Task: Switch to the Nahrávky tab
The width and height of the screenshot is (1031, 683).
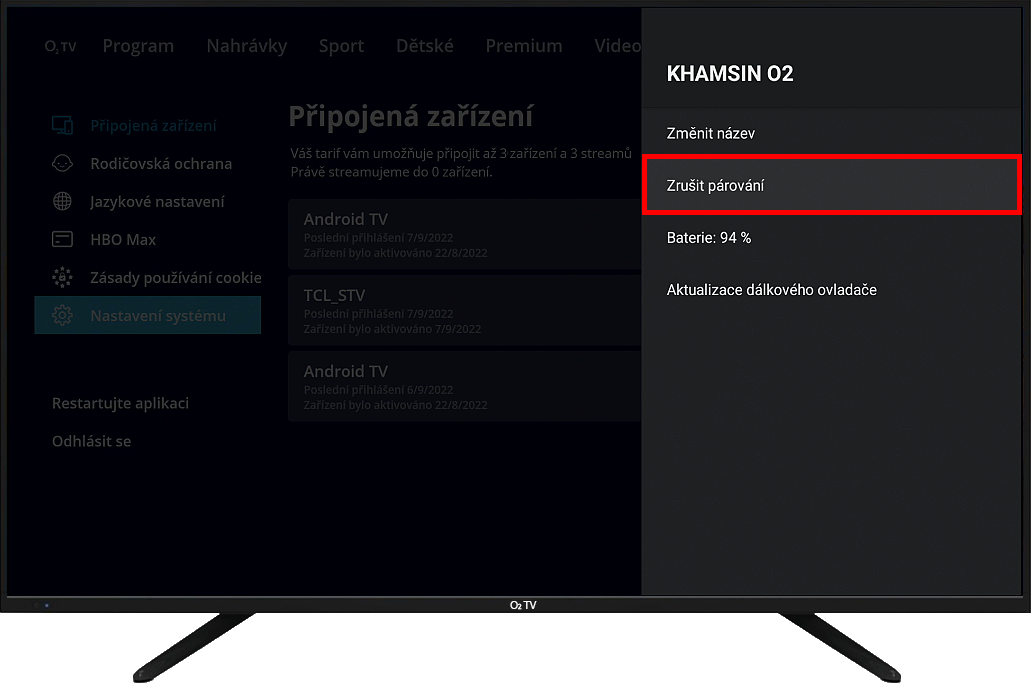Action: point(246,46)
